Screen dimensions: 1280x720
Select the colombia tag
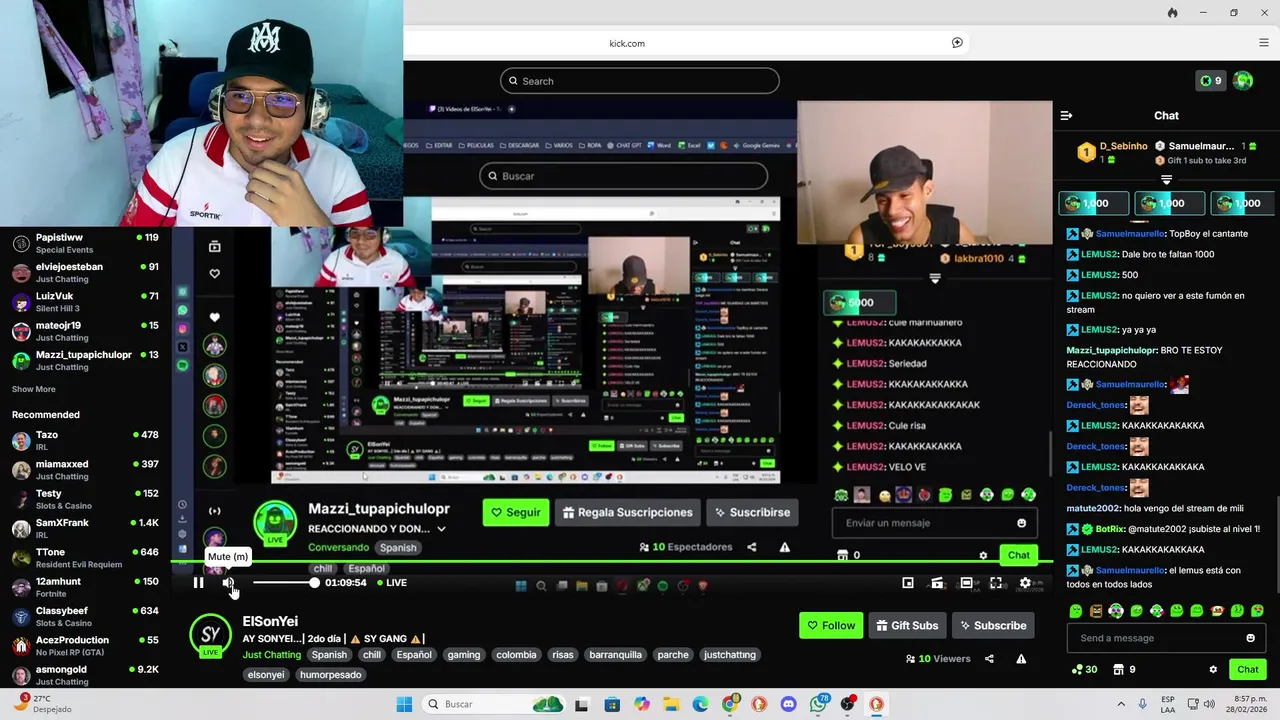(516, 655)
